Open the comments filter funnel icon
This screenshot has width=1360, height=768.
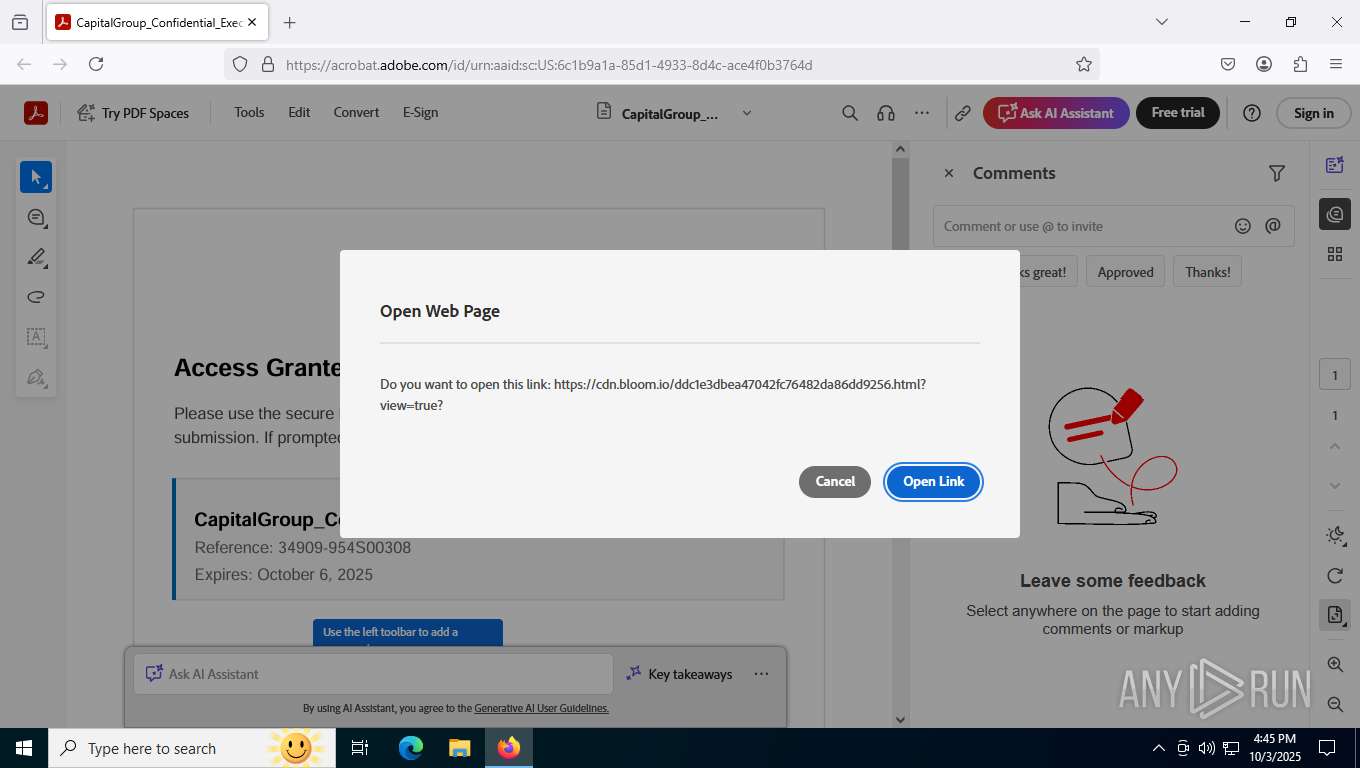coord(1277,173)
